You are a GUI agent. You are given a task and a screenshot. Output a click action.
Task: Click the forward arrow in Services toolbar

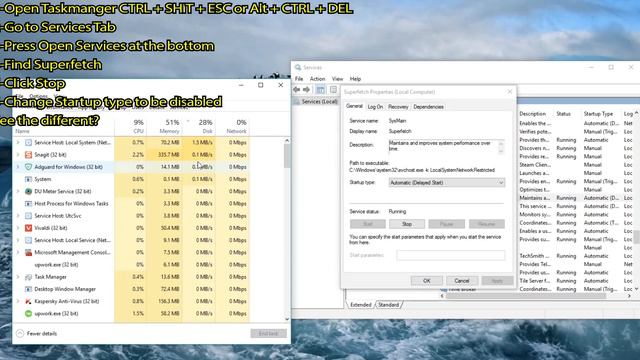coord(306,89)
